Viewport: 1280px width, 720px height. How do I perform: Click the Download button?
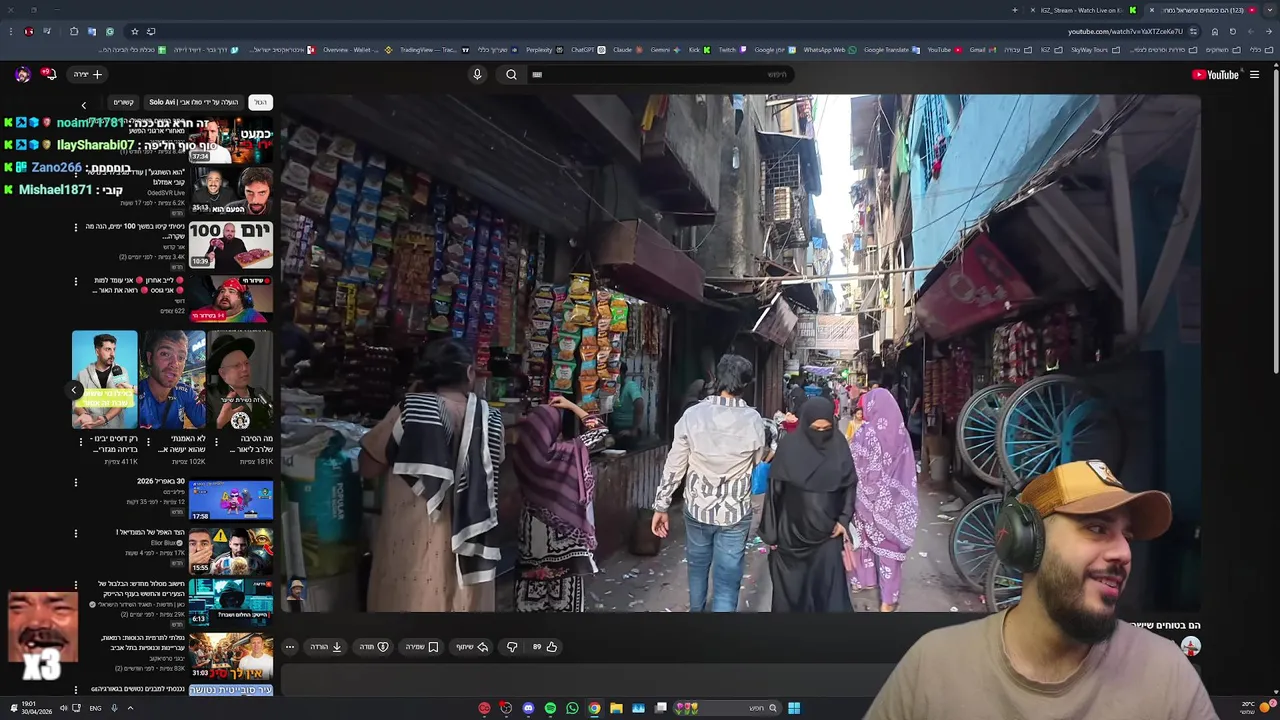(326, 647)
